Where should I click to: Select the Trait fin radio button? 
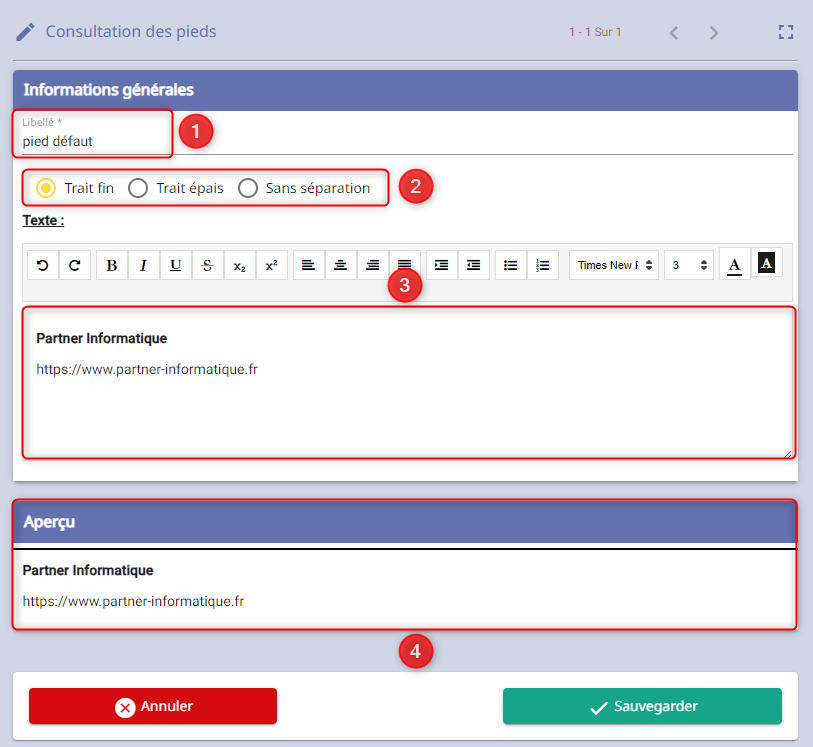[x=46, y=188]
